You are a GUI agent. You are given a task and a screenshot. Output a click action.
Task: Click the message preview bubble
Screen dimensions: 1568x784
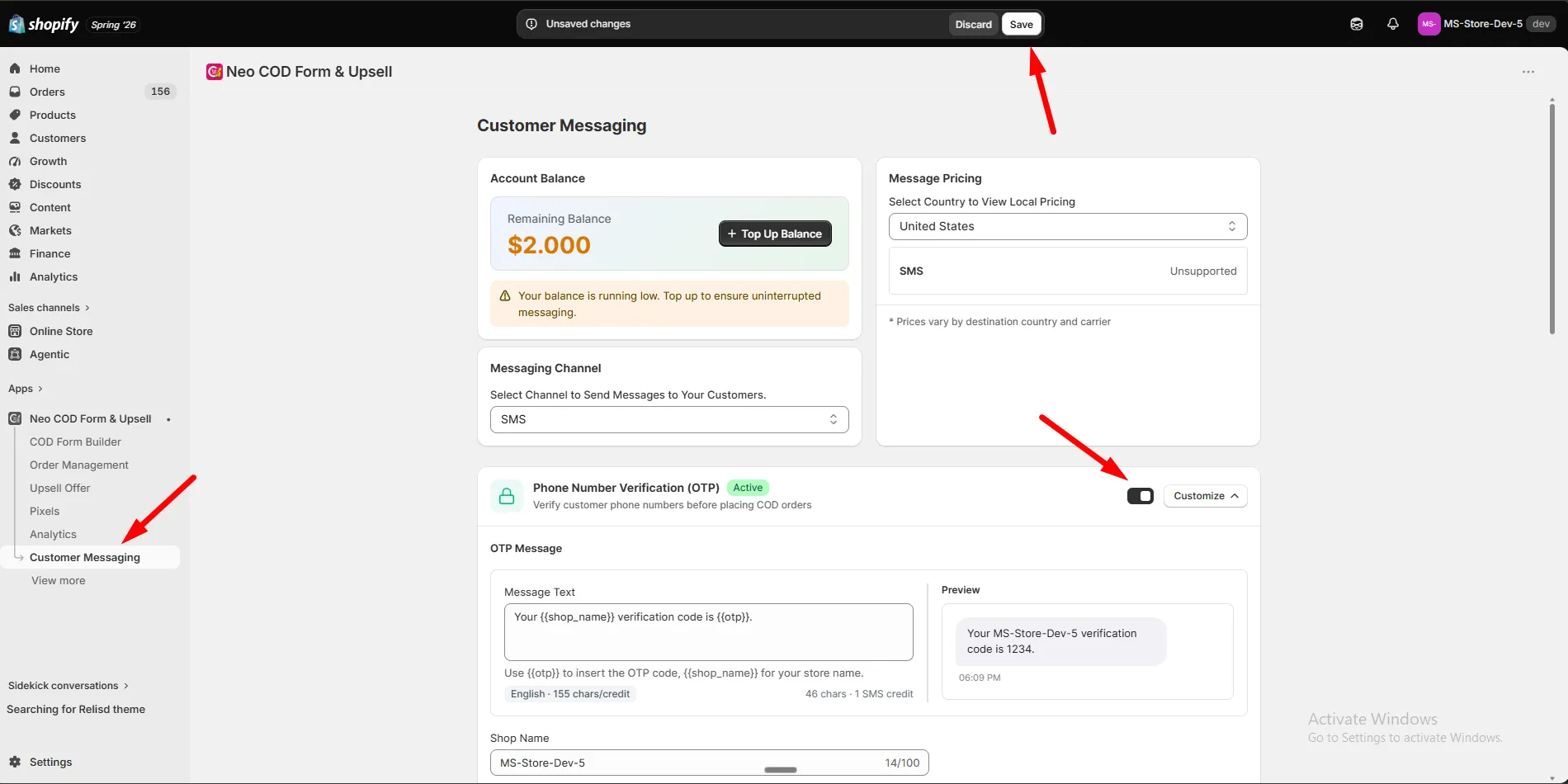[x=1061, y=641]
